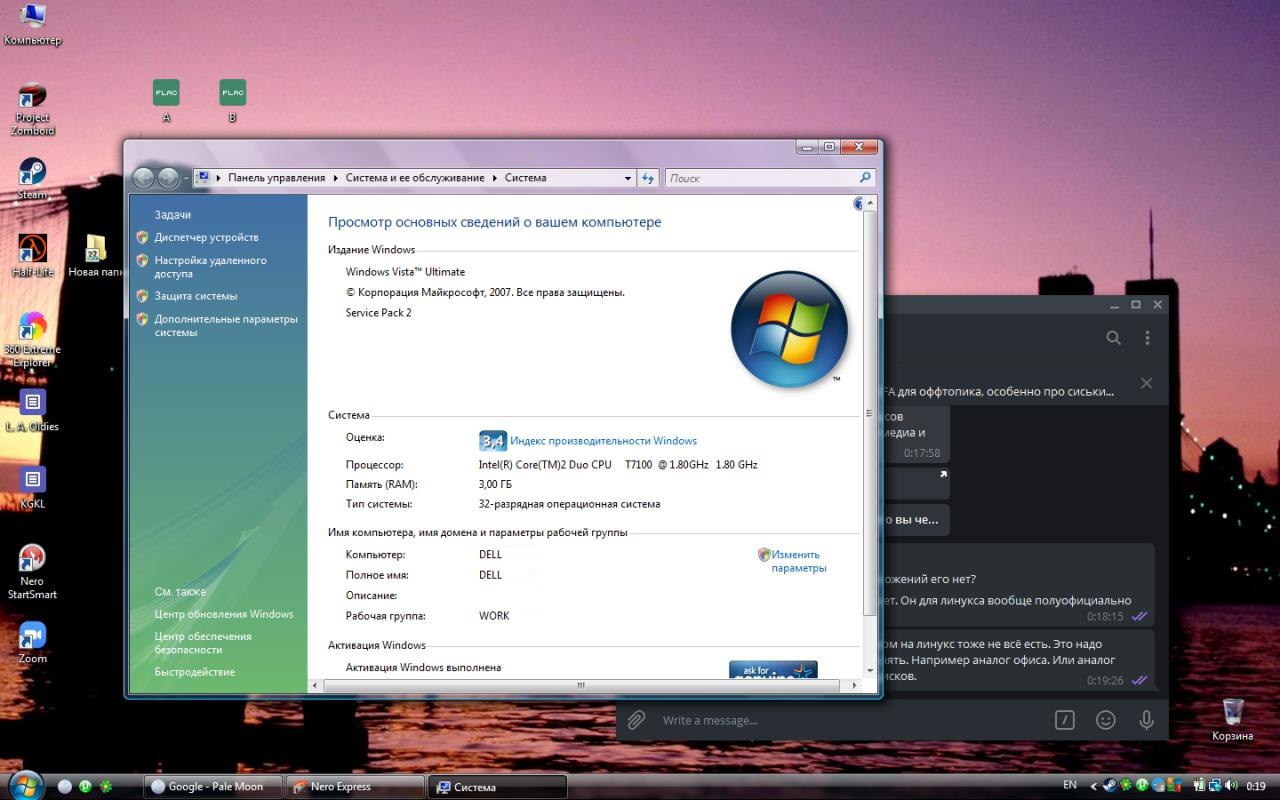Click the vertical scrollbar in System window
This screenshot has width=1280, height=800.
click(868, 413)
